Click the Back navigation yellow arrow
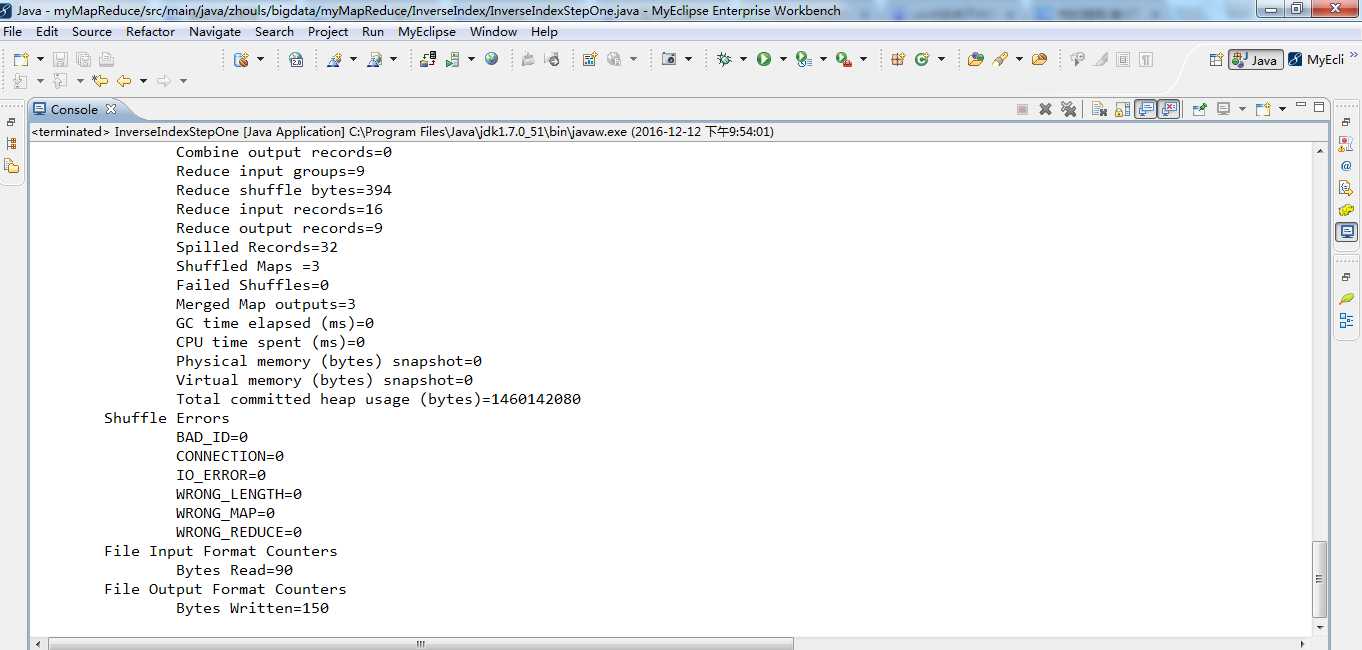This screenshot has height=650, width=1362. click(124, 81)
